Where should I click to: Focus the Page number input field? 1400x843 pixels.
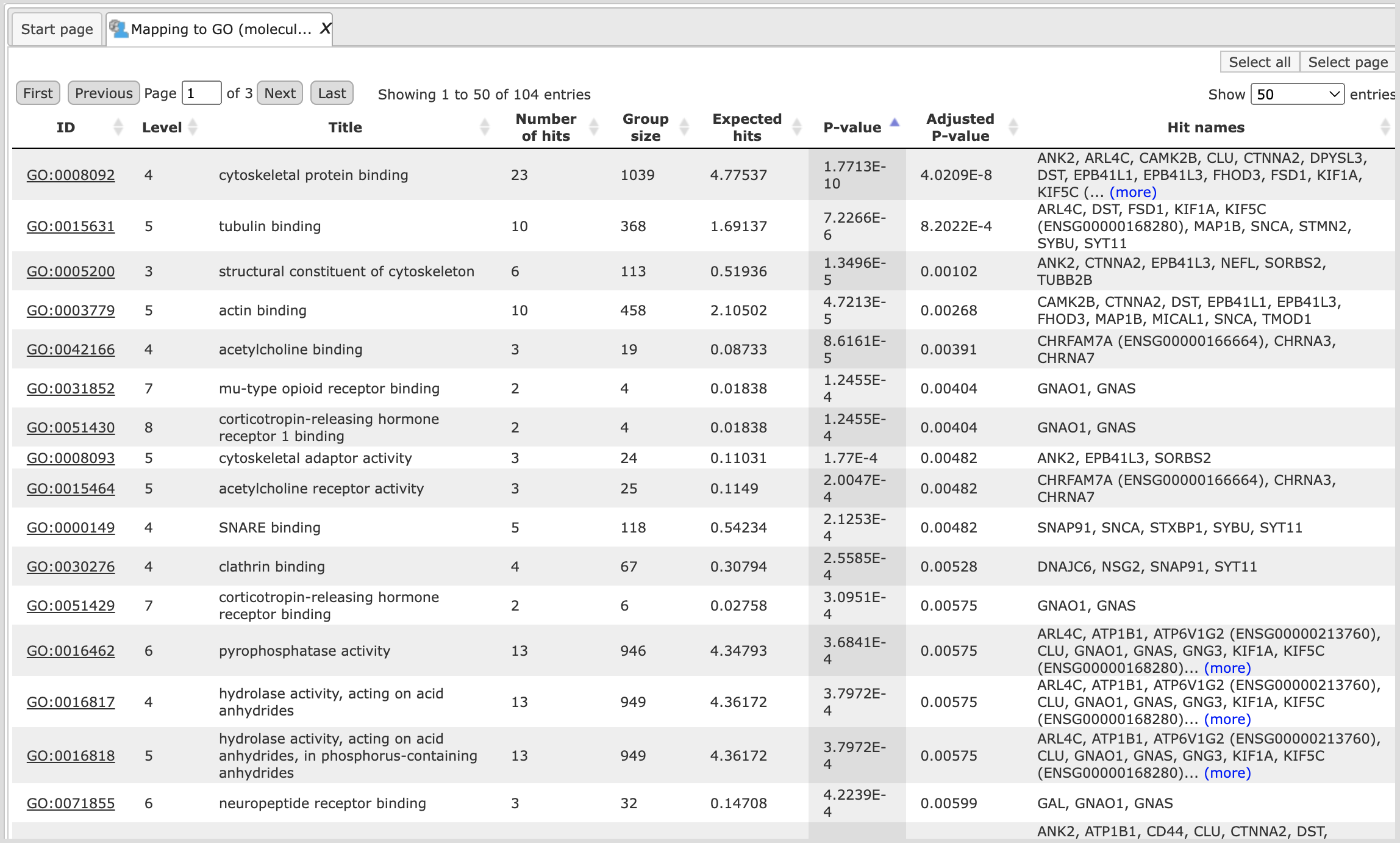pos(201,93)
